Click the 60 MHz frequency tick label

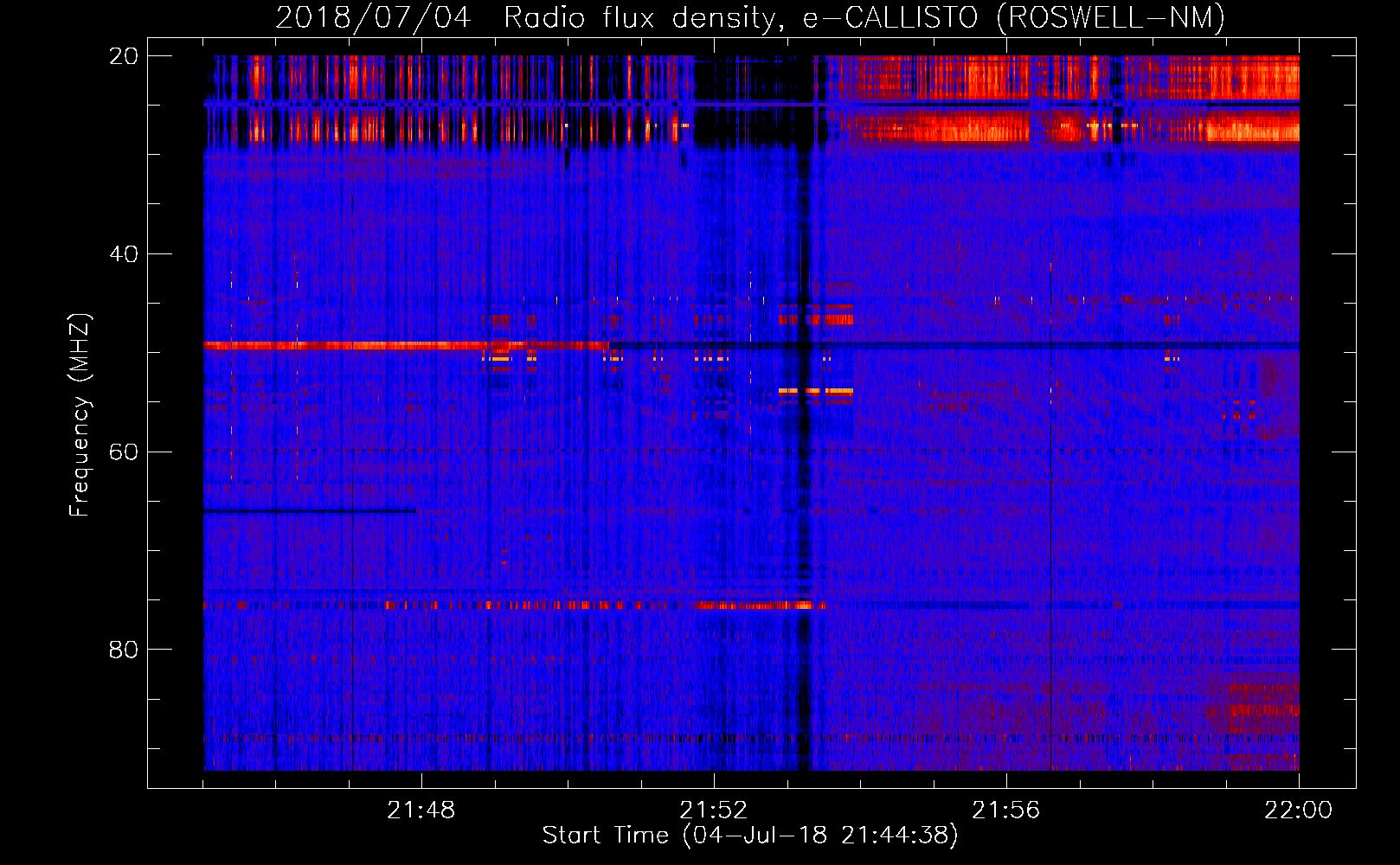124,452
